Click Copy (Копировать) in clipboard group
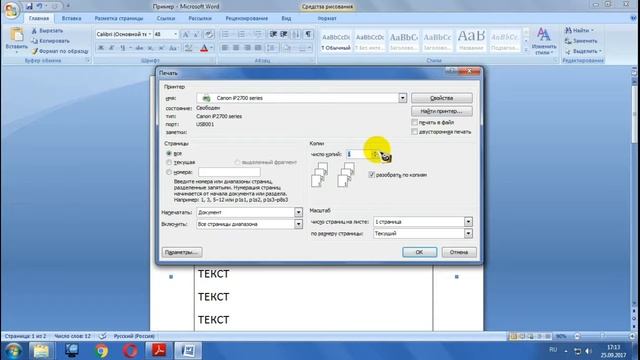 click(50, 41)
